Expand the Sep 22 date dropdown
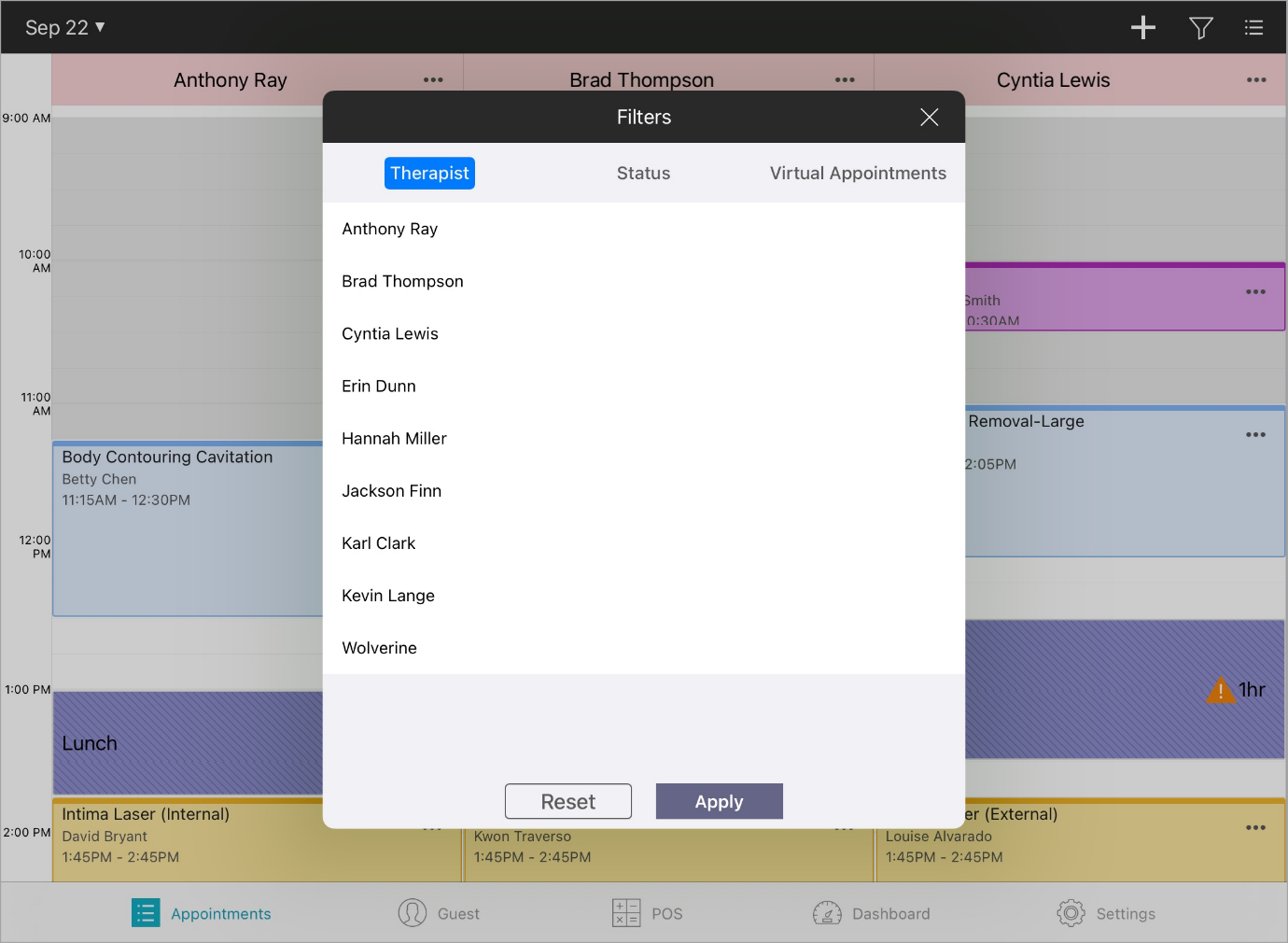This screenshot has height=943, width=1288. (x=64, y=28)
